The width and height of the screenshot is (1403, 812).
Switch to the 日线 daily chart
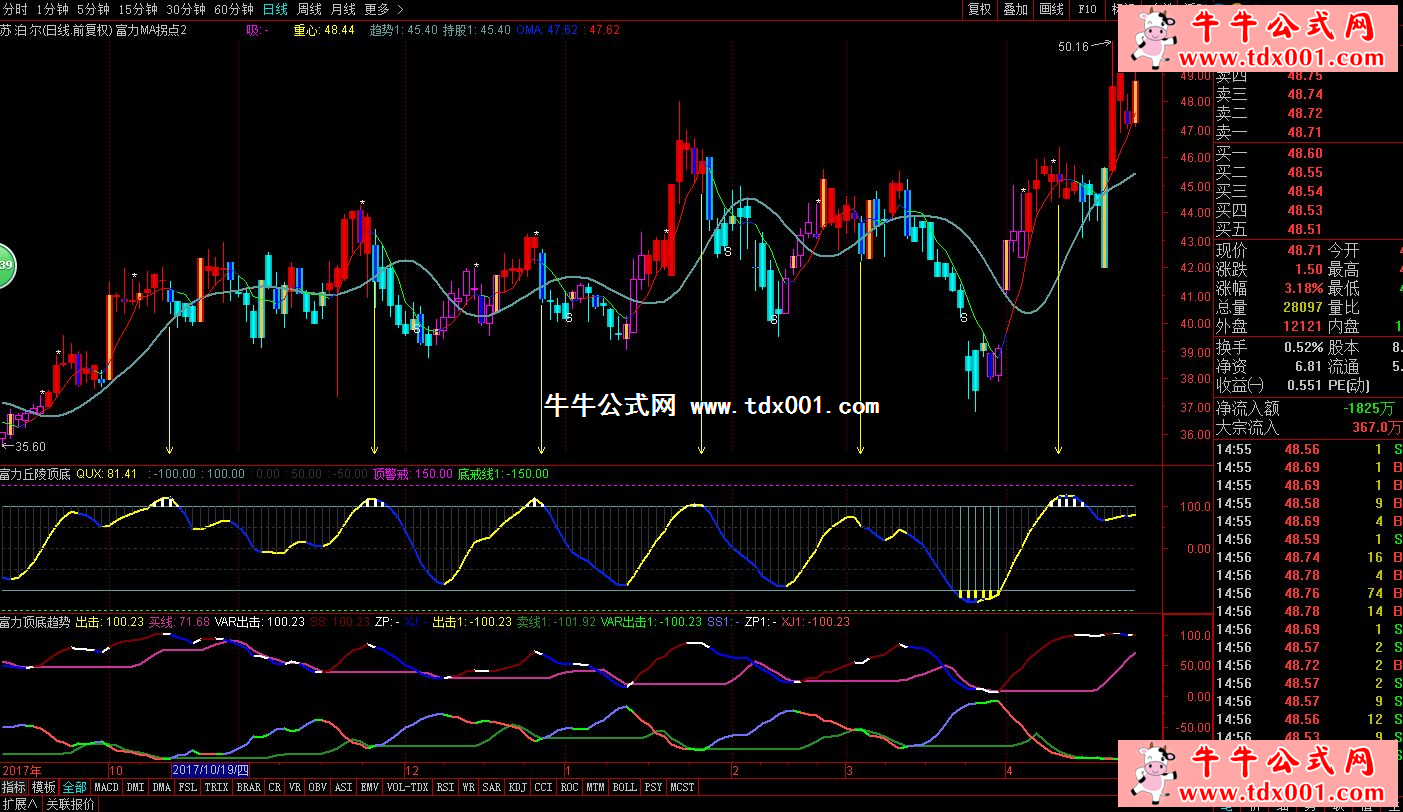(x=274, y=9)
